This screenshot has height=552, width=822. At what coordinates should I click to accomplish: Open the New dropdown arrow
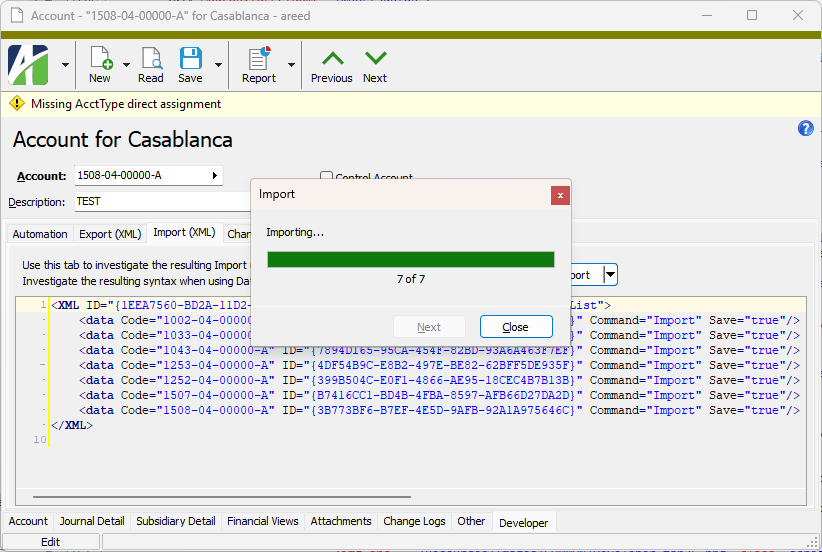click(126, 65)
